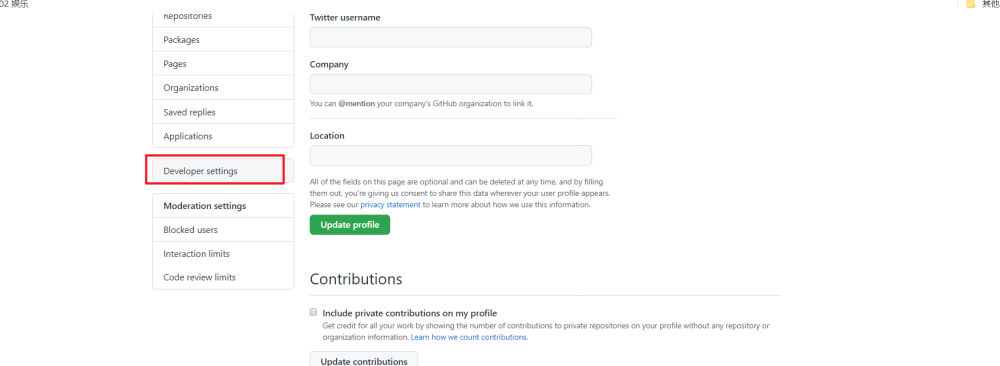Focus the Twitter username input field
1000x366 pixels.
[x=451, y=37]
